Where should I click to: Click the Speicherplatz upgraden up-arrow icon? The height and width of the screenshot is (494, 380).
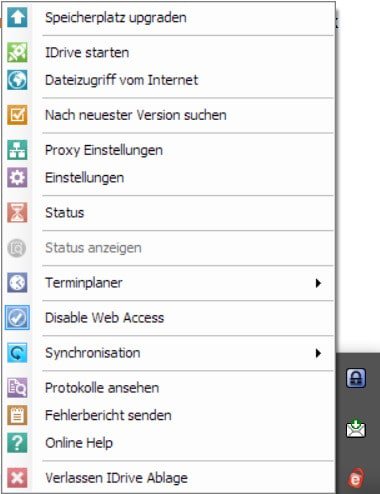pyautogui.click(x=17, y=17)
